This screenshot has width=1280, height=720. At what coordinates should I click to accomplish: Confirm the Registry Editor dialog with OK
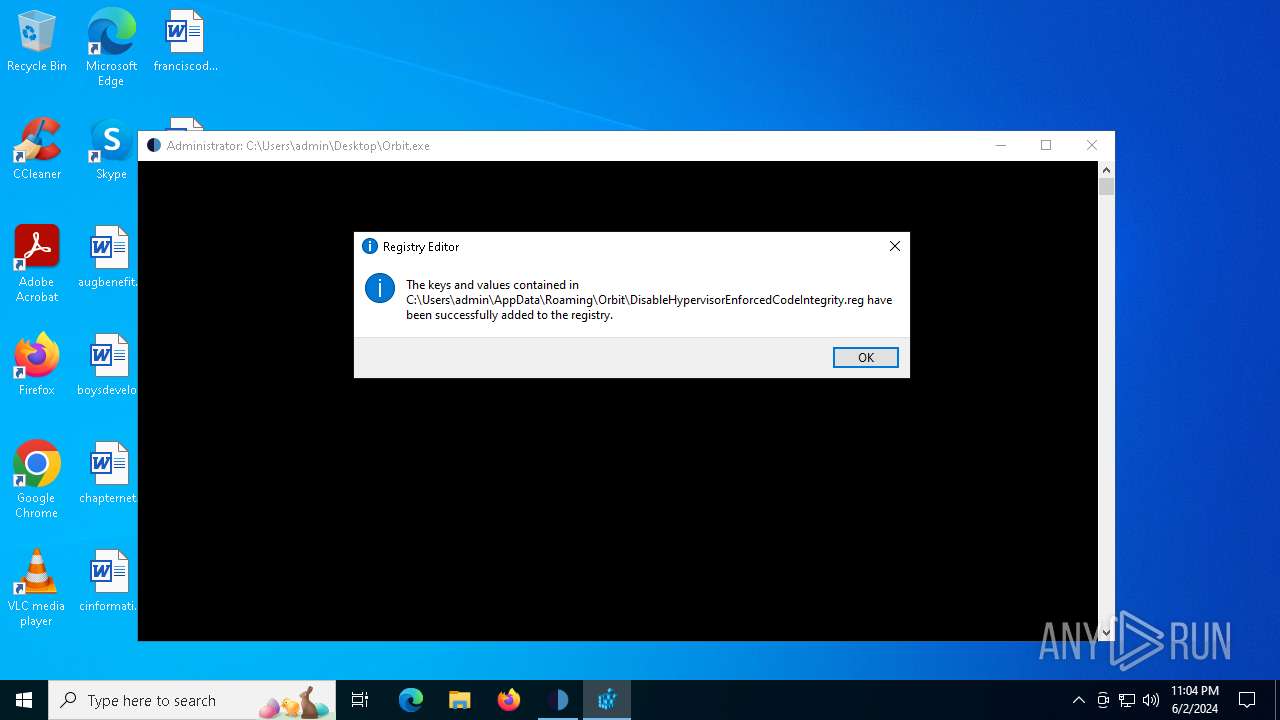click(865, 357)
